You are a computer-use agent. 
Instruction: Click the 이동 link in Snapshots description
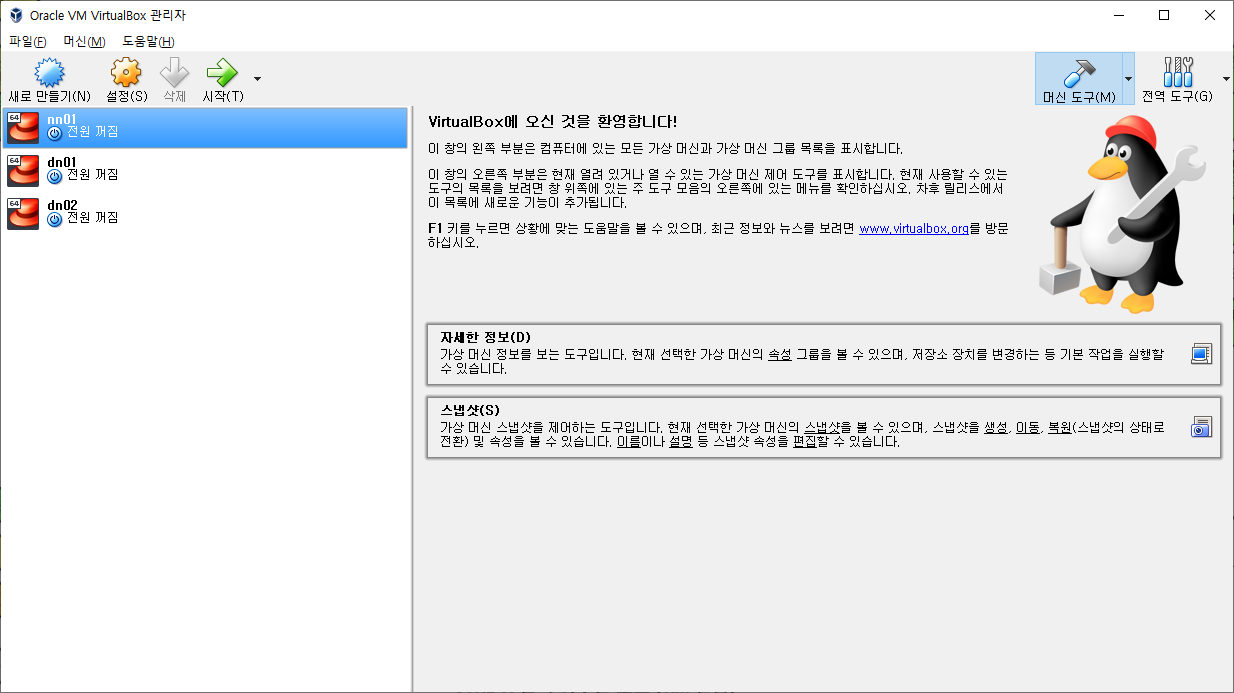pyautogui.click(x=1028, y=427)
